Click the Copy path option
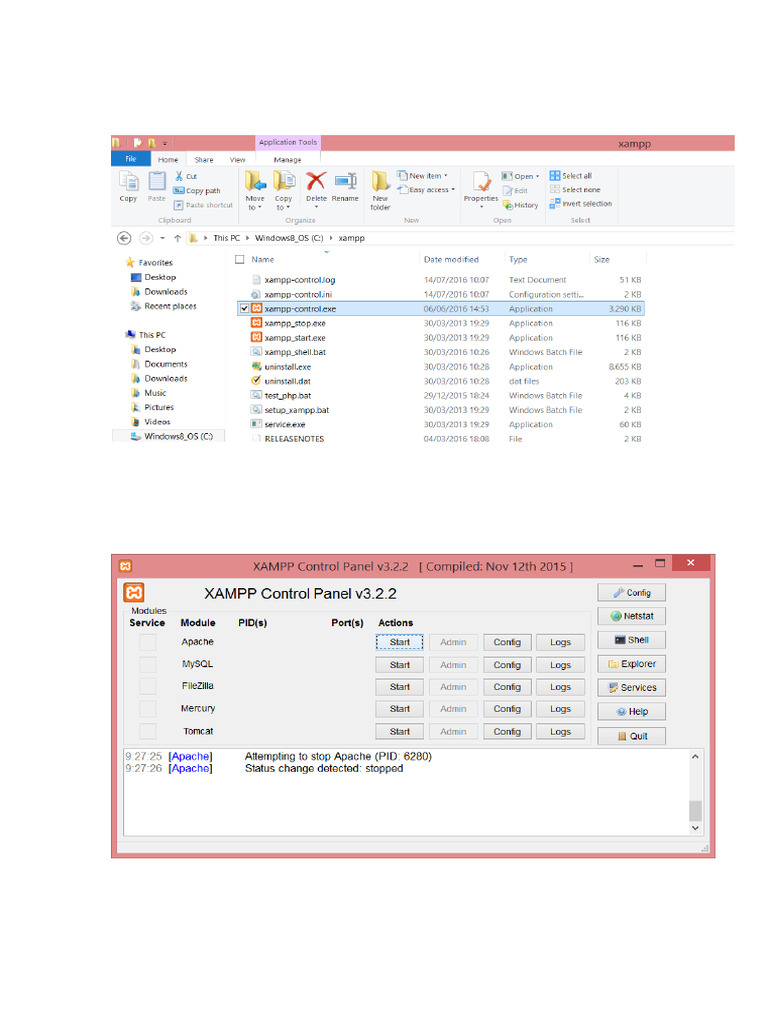The height and width of the screenshot is (1024, 768). point(197,191)
